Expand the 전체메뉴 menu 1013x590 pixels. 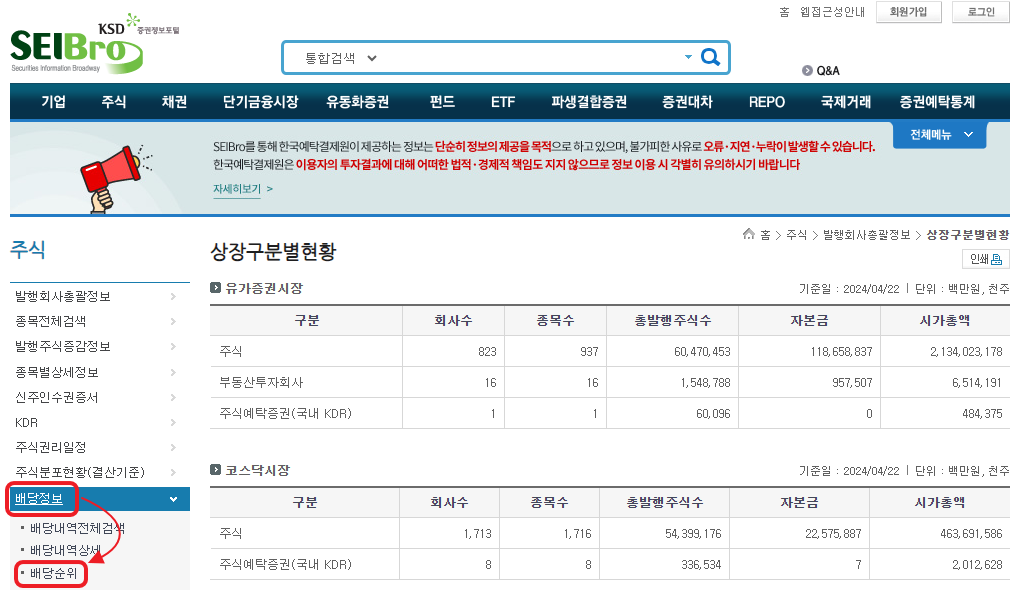[x=940, y=135]
